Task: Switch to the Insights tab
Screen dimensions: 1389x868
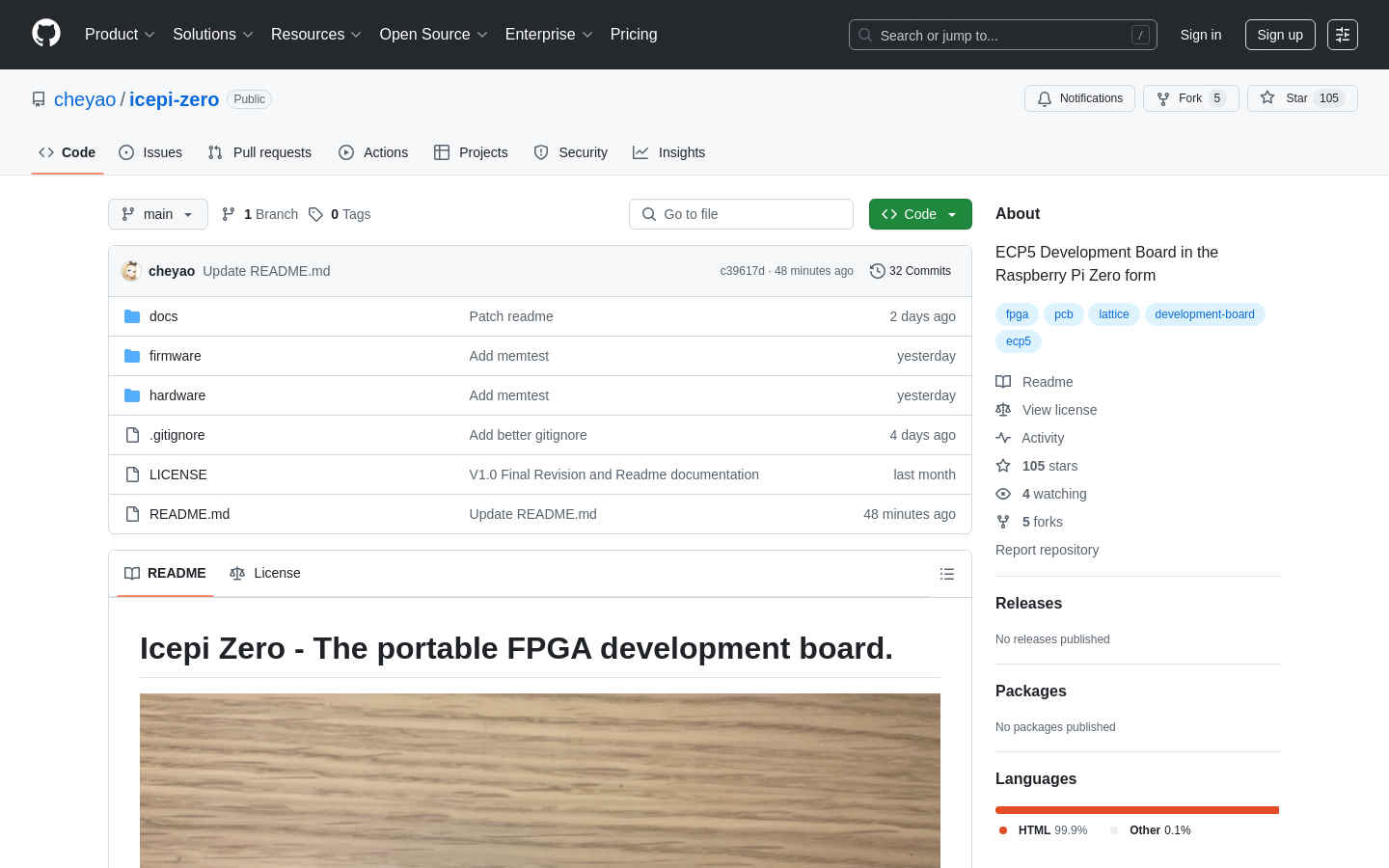Action: pos(668,152)
